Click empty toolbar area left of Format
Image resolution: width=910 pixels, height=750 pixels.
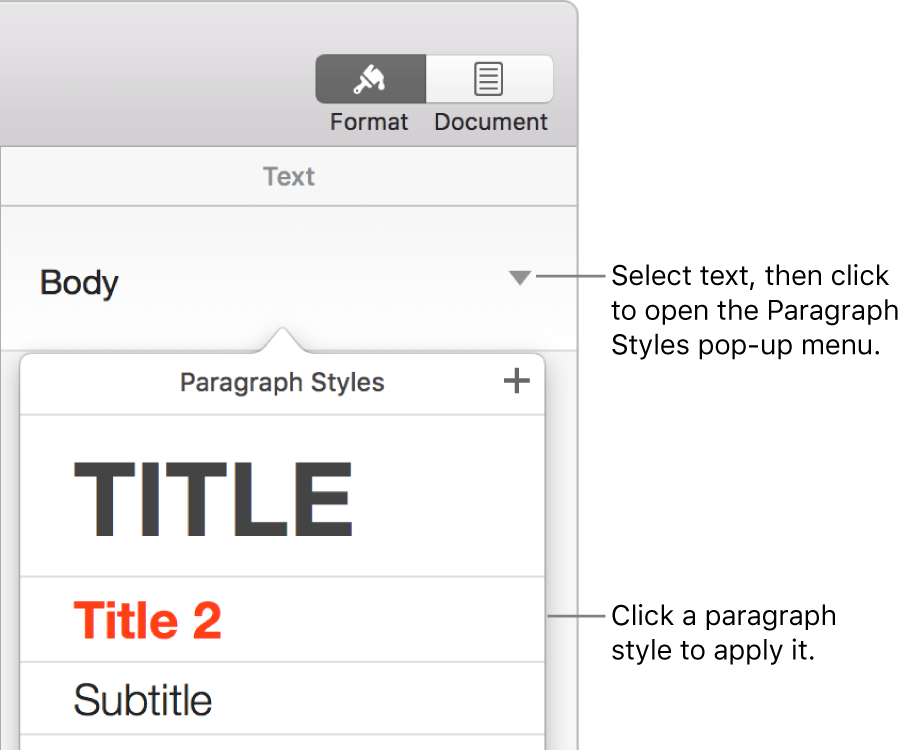[150, 80]
